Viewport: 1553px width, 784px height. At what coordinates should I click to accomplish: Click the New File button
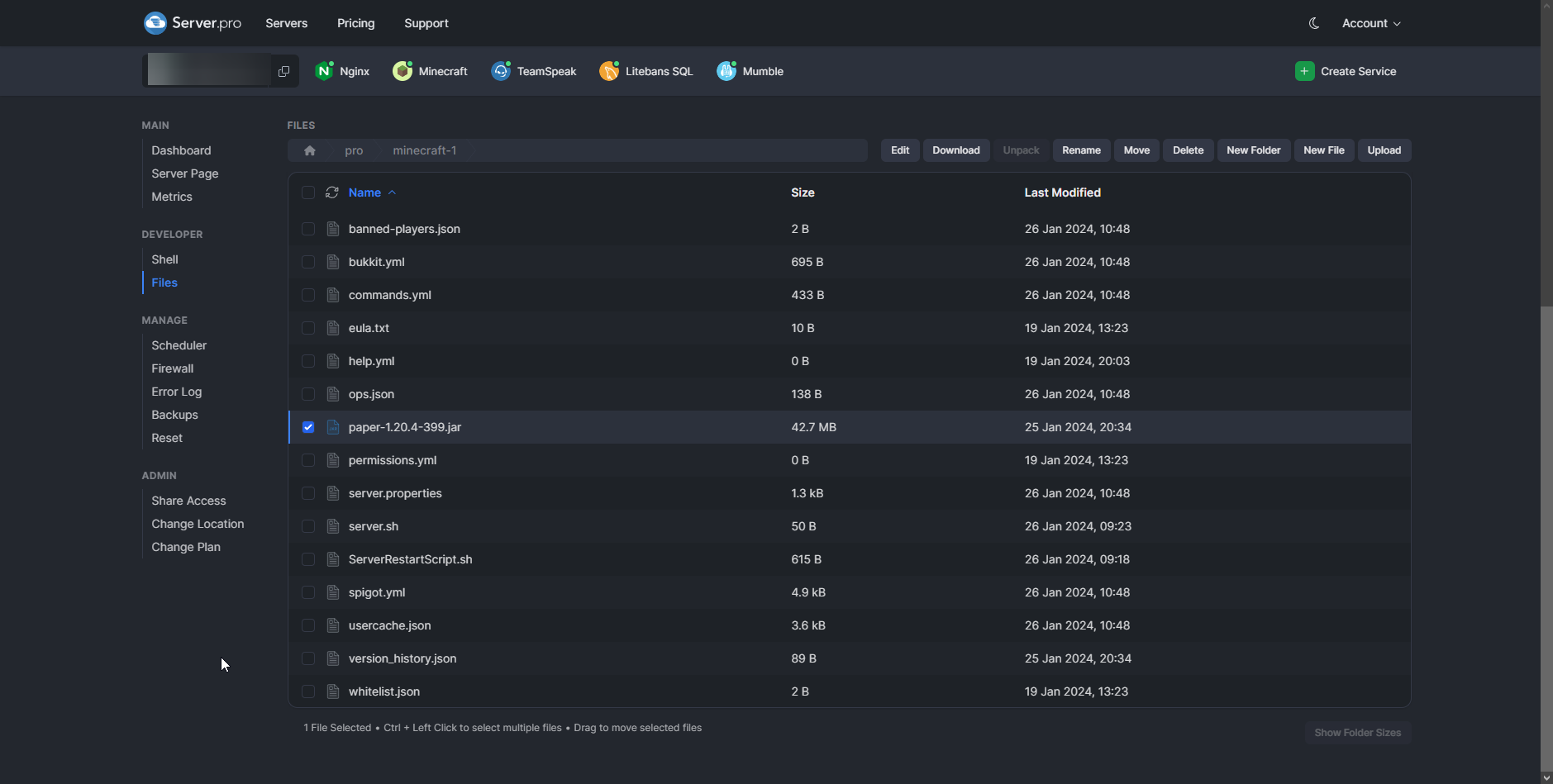tap(1323, 150)
